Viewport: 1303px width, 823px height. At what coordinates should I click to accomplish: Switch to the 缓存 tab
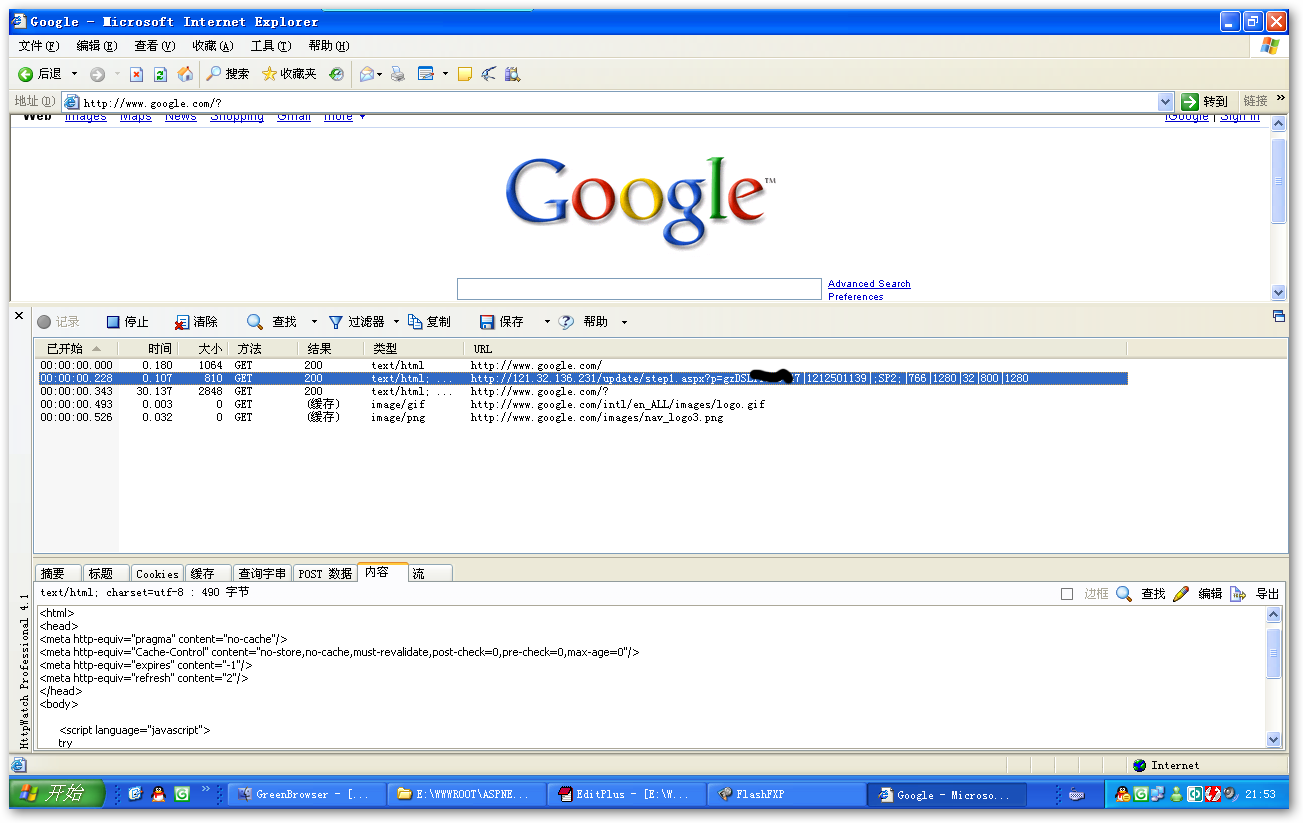tap(206, 573)
